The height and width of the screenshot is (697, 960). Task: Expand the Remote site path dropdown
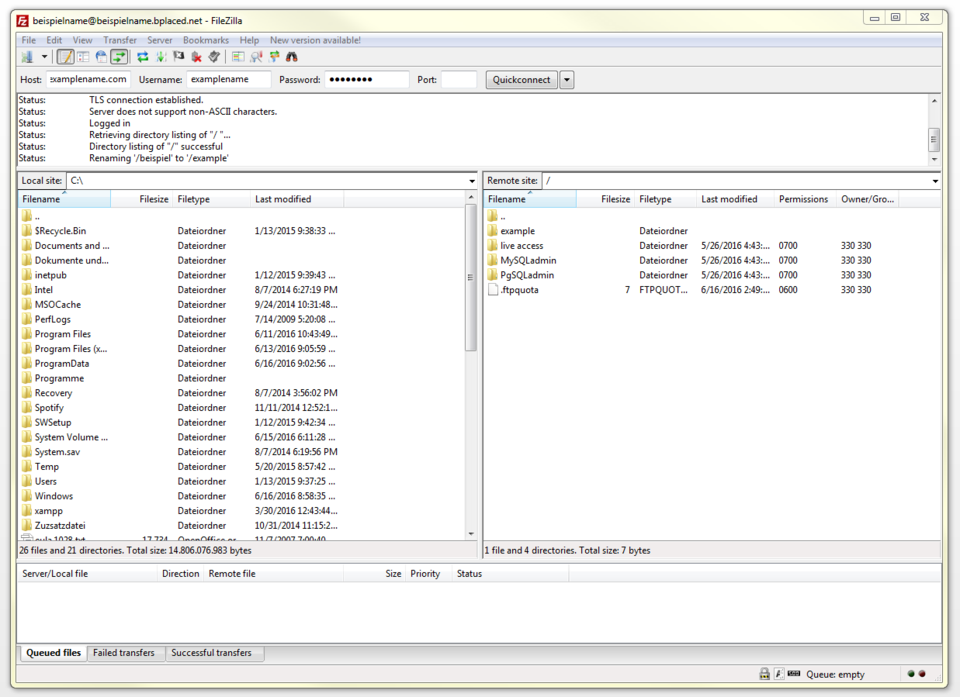pyautogui.click(x=935, y=181)
